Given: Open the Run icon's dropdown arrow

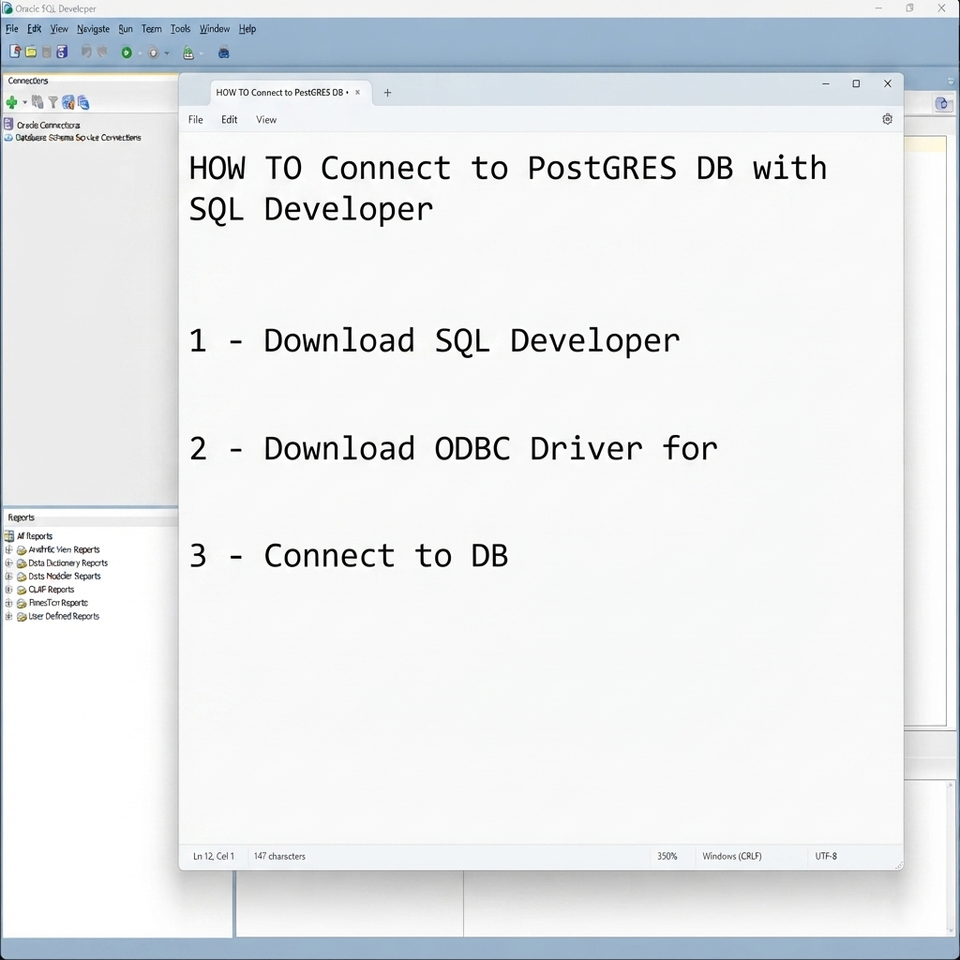Looking at the screenshot, I should click(x=140, y=53).
